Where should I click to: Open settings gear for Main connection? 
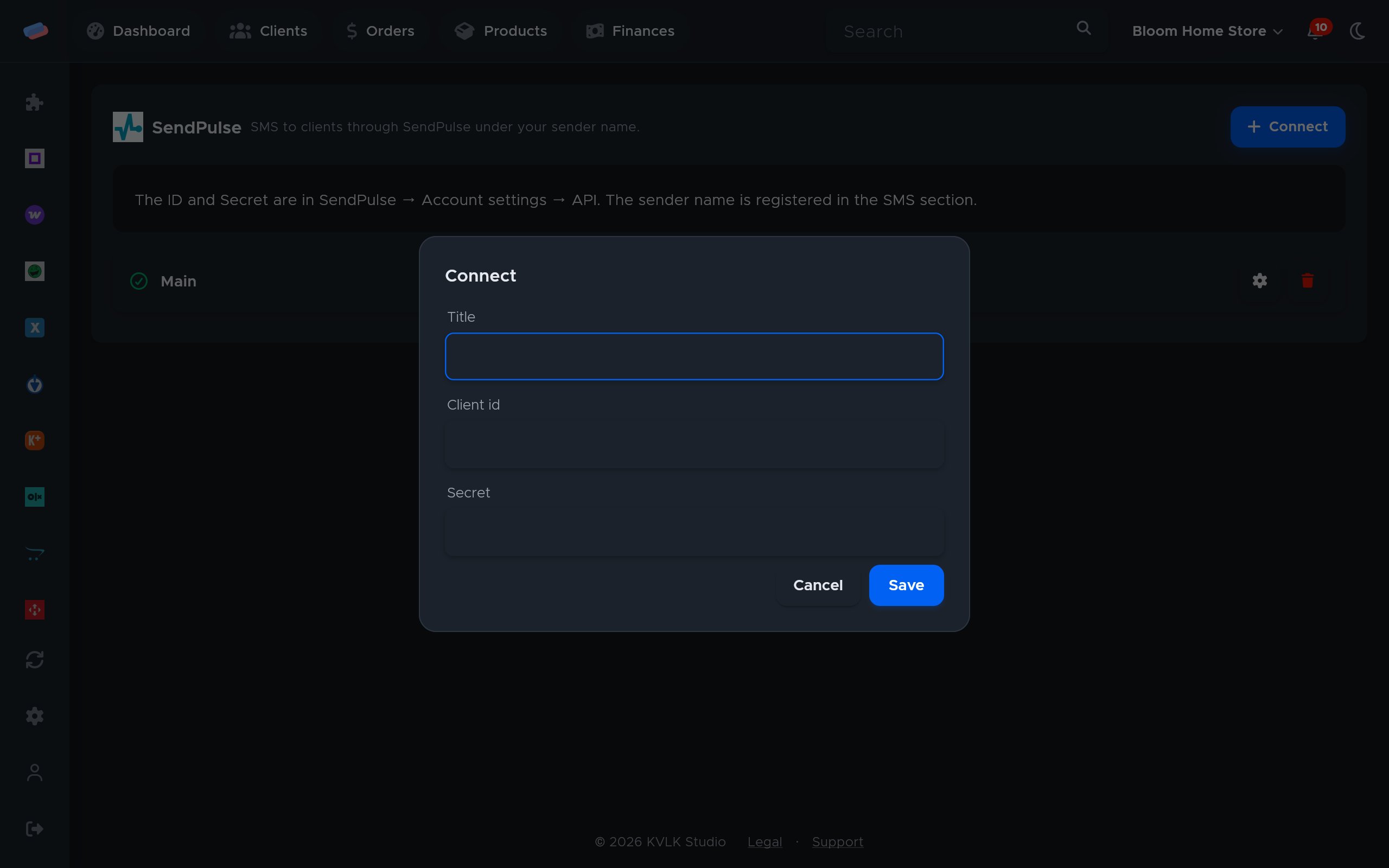(x=1260, y=280)
